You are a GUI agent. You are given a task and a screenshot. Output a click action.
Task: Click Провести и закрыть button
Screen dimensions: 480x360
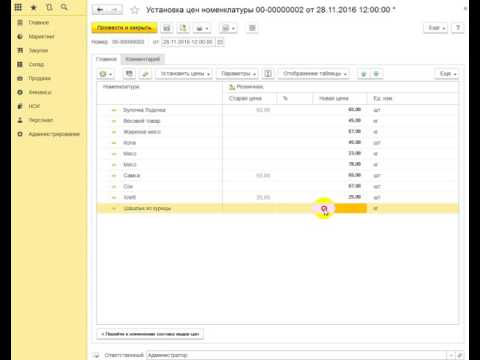coord(124,28)
